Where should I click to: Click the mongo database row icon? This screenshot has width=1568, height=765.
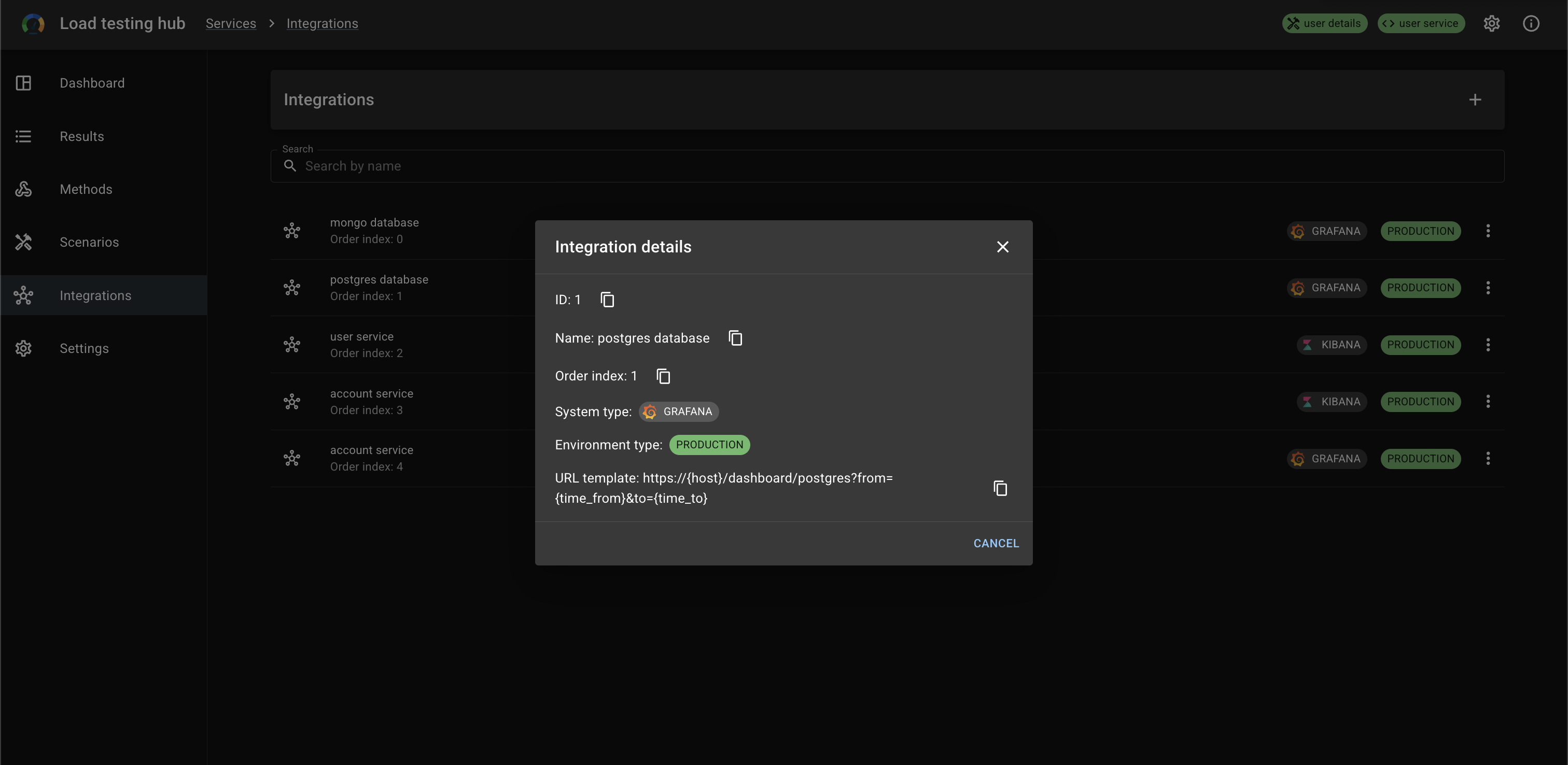[291, 231]
